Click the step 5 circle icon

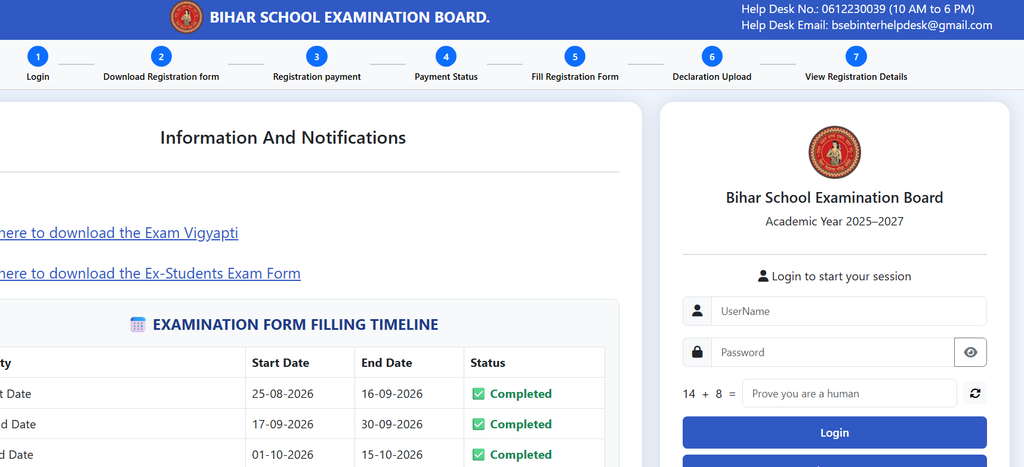pyautogui.click(x=575, y=57)
